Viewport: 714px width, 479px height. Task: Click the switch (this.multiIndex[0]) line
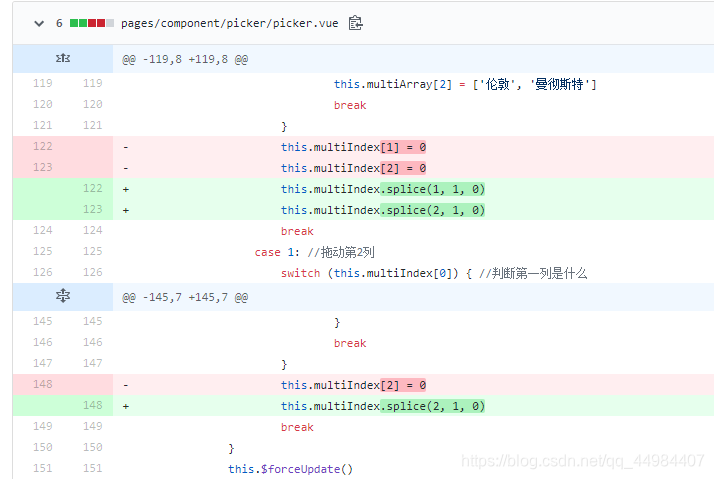434,273
